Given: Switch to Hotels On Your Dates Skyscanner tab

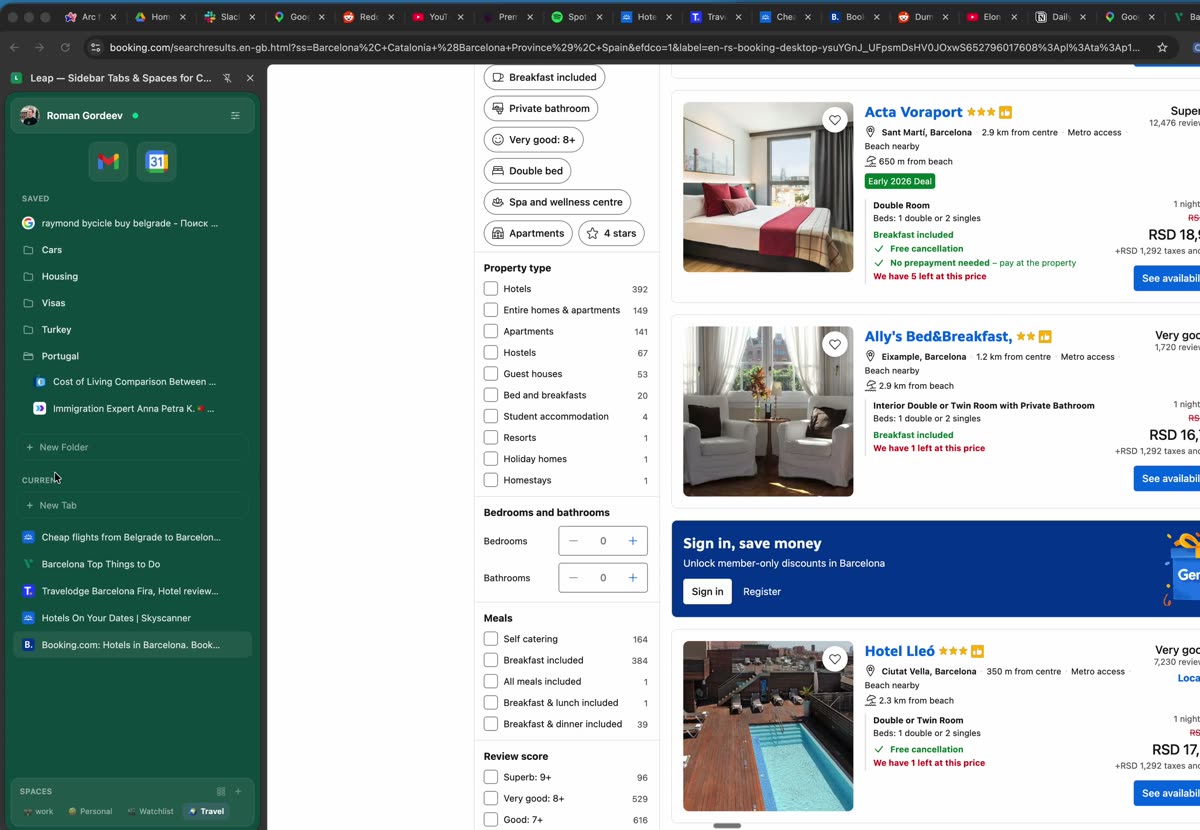Looking at the screenshot, I should (x=131, y=618).
